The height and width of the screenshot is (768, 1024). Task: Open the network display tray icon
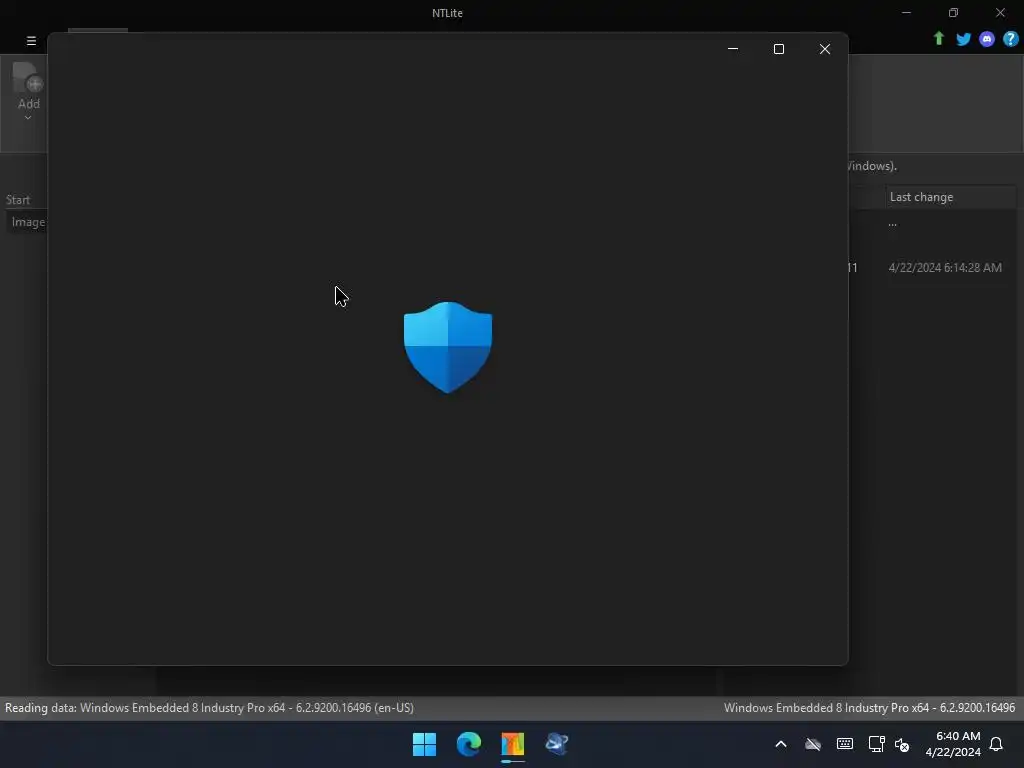(876, 744)
